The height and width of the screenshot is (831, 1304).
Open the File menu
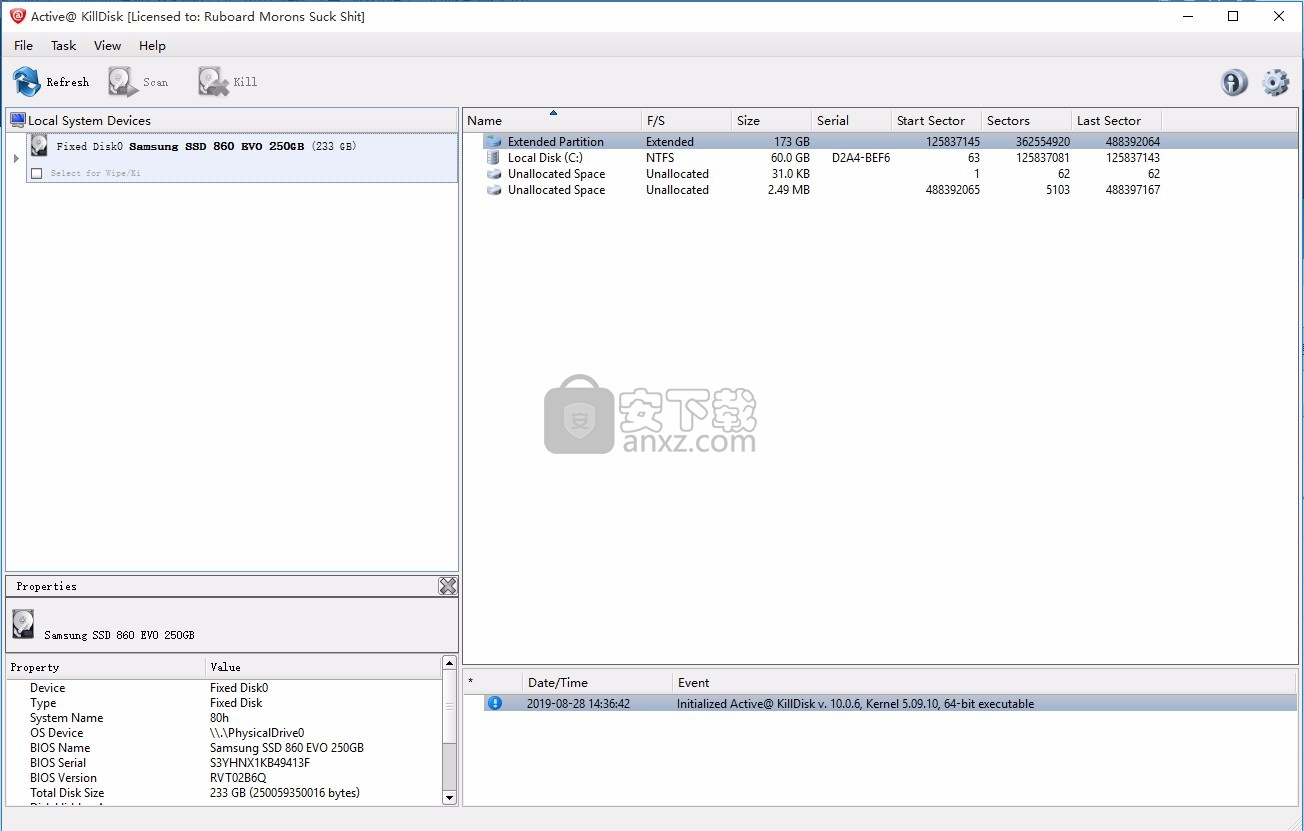pos(23,45)
